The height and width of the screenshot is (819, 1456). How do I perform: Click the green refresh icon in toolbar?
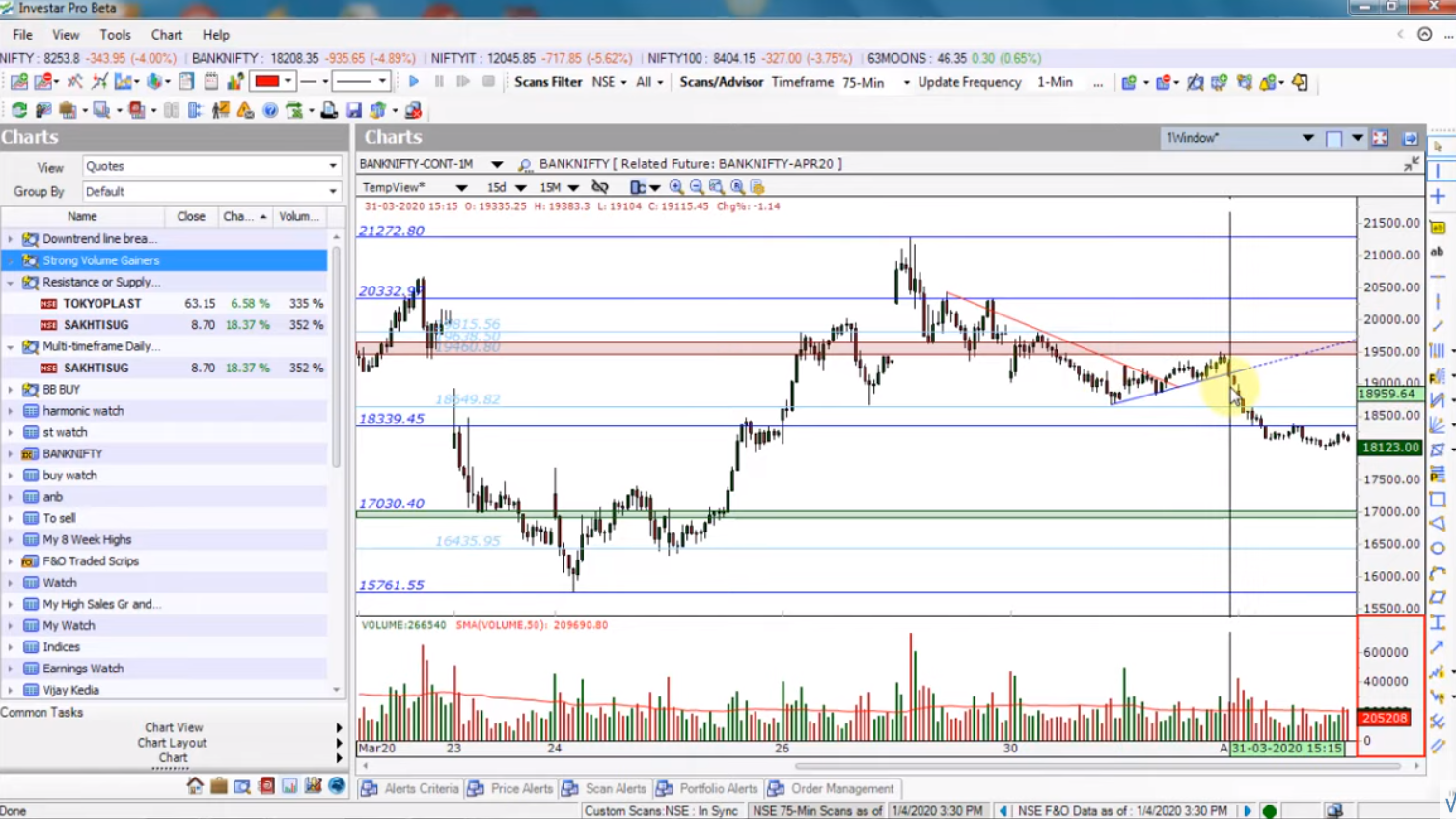(18, 111)
